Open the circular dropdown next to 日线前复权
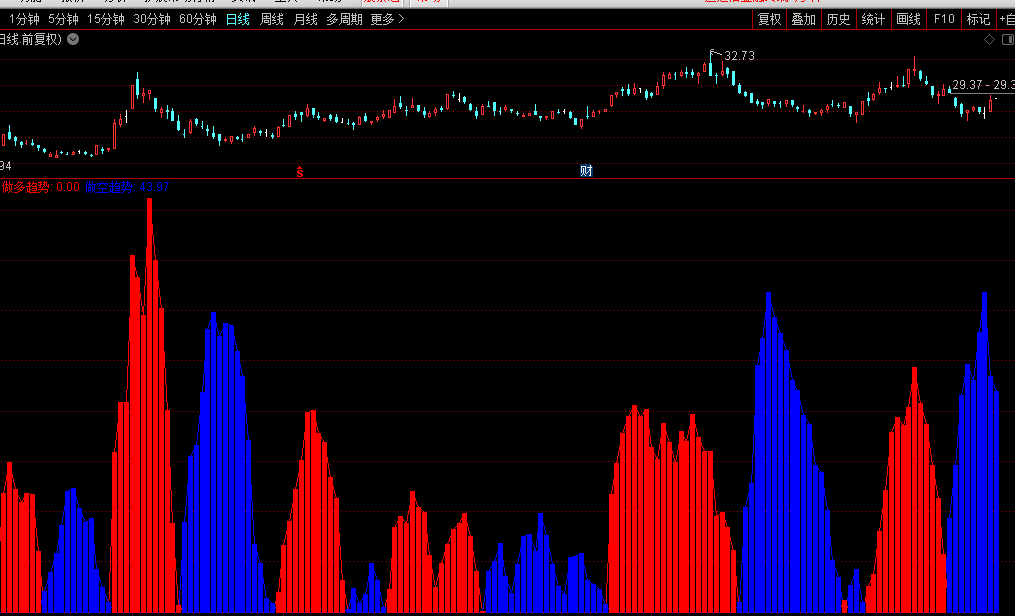The height and width of the screenshot is (616, 1015). pos(73,39)
